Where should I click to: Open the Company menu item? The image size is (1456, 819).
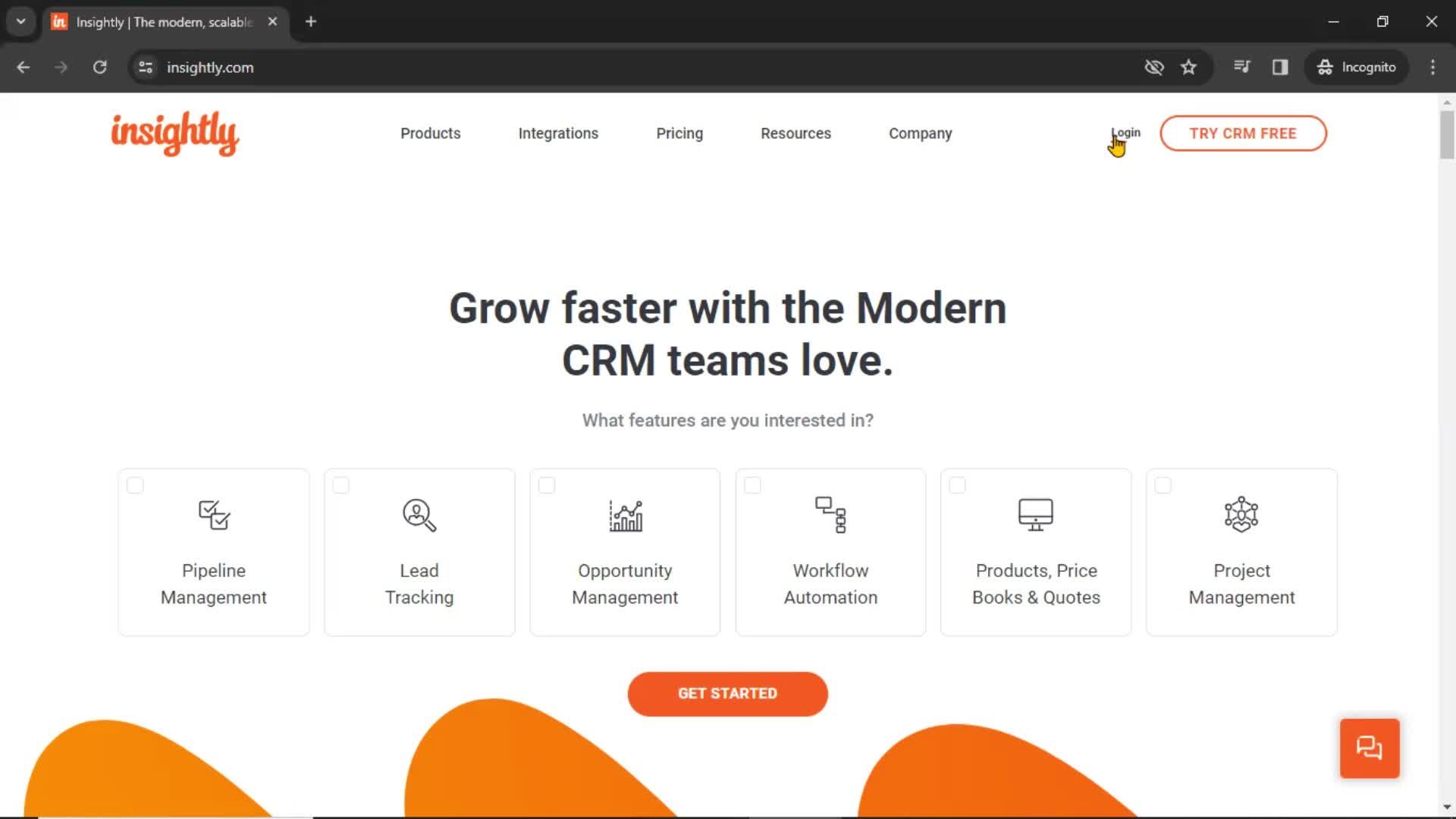tap(919, 133)
